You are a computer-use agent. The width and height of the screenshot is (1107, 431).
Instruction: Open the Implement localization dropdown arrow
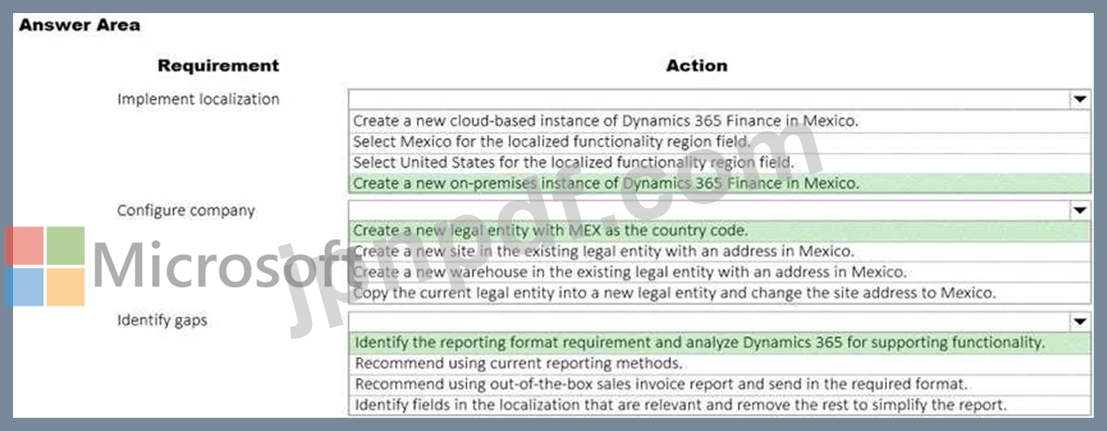coord(1079,100)
